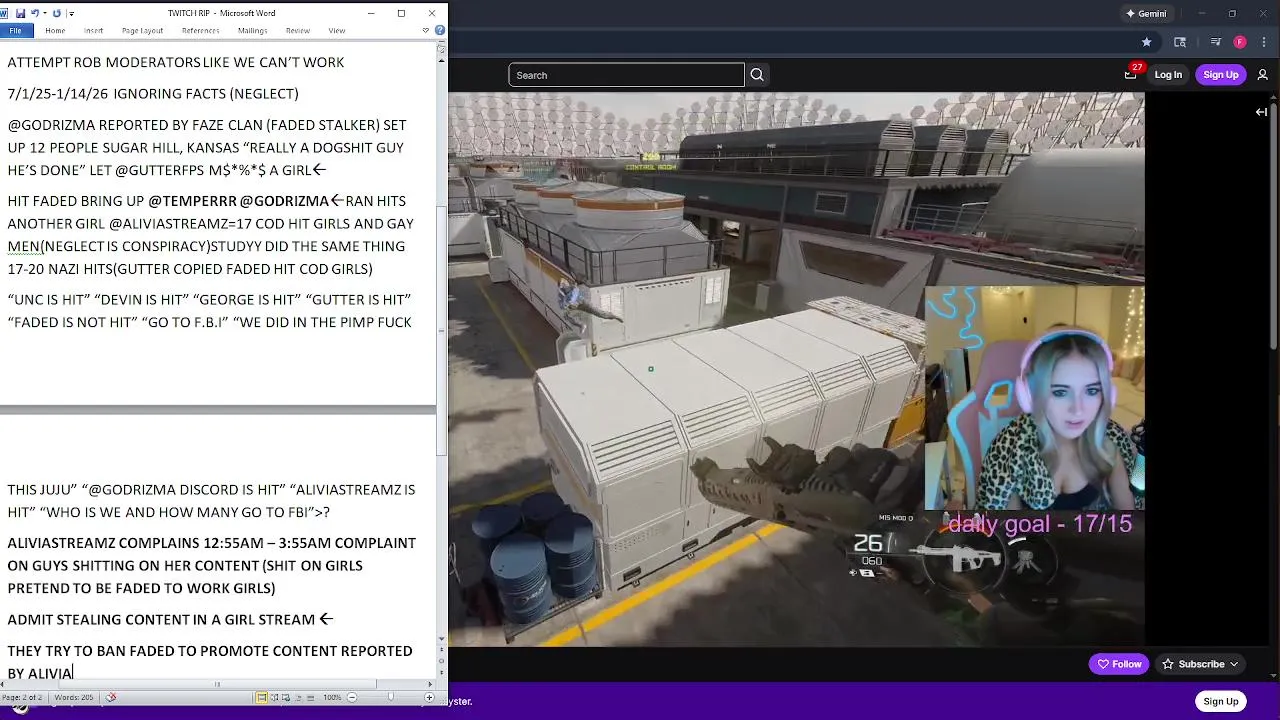Click the 'ADMIT STEALING CONTENT IN A GIRL STREAM' line

170,620
